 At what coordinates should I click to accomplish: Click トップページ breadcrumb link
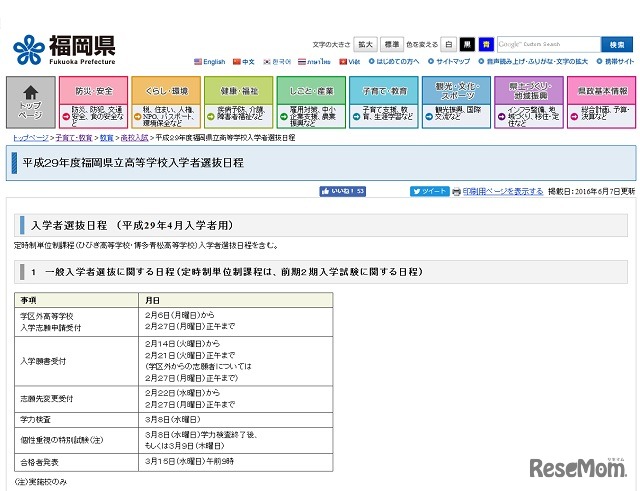point(31,138)
